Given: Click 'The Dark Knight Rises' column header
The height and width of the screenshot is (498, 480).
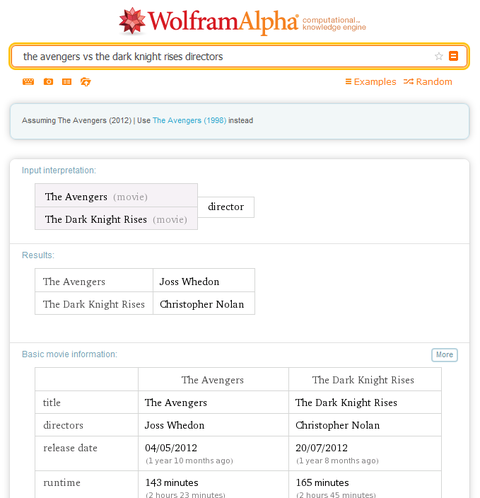Looking at the screenshot, I should click(363, 380).
